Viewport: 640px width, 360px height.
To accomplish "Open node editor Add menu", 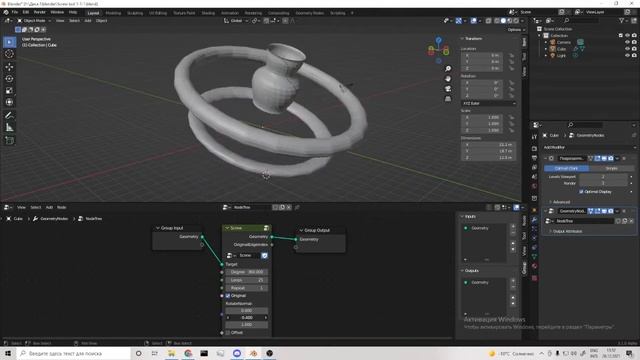I will pos(49,207).
